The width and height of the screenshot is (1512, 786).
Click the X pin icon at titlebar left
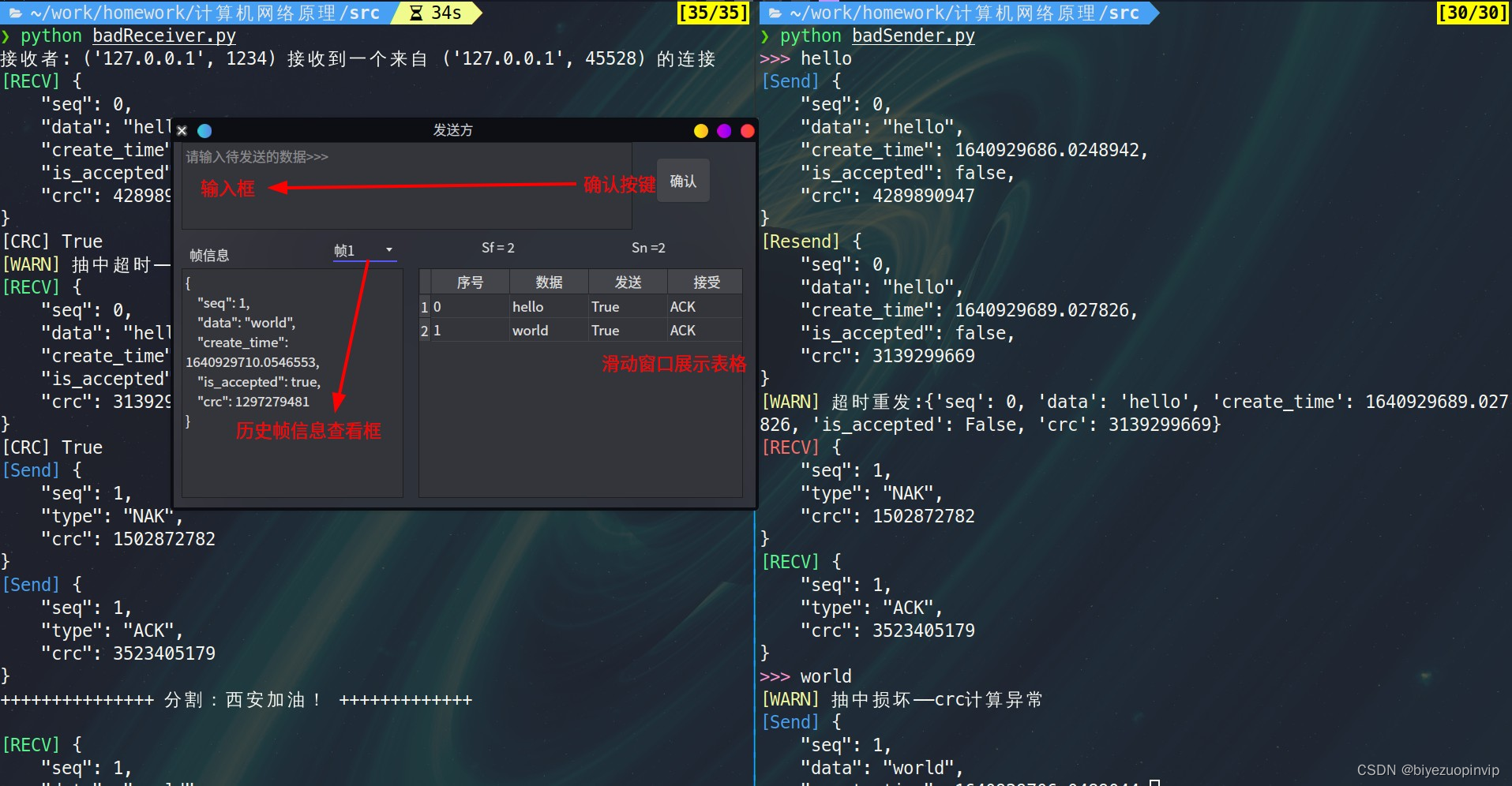tap(182, 131)
